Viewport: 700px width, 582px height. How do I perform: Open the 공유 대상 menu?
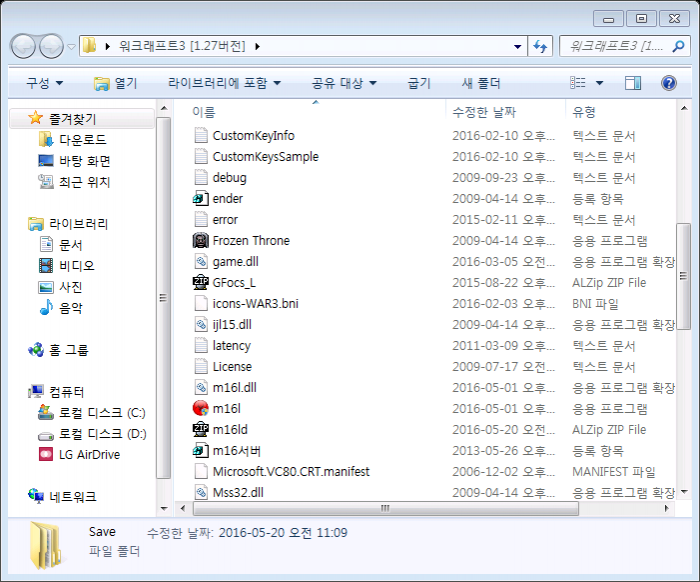tap(344, 83)
